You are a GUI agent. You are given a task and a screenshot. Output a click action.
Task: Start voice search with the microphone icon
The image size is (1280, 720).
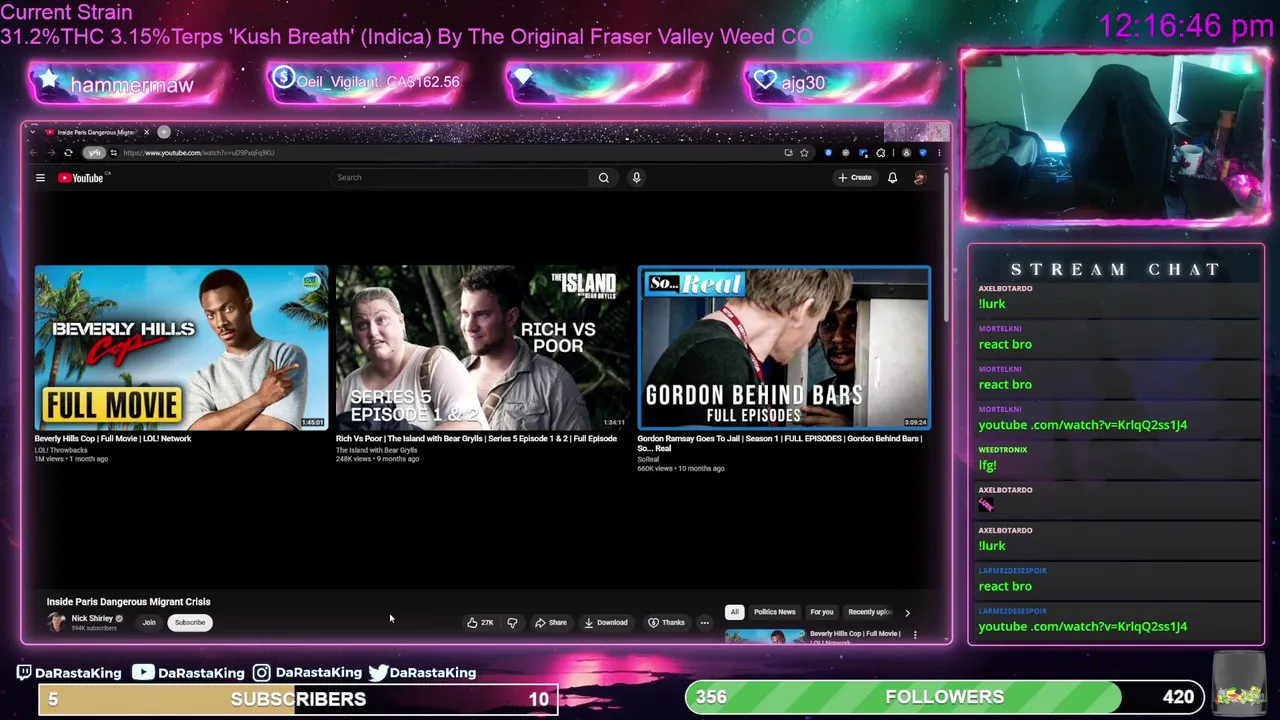point(636,178)
